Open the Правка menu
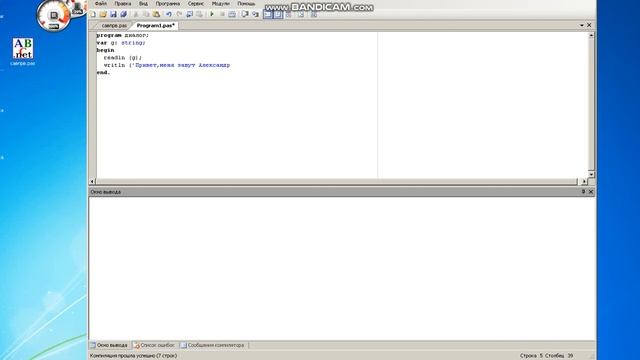This screenshot has width=640, height=360. [122, 4]
